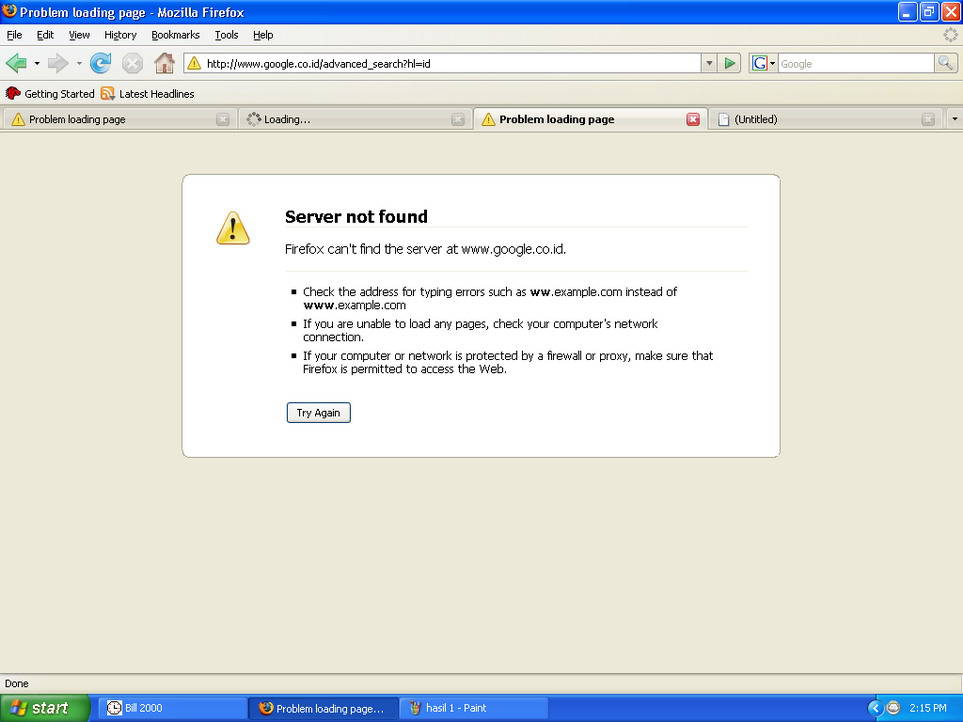
Task: Open the View menu
Action: pos(79,35)
